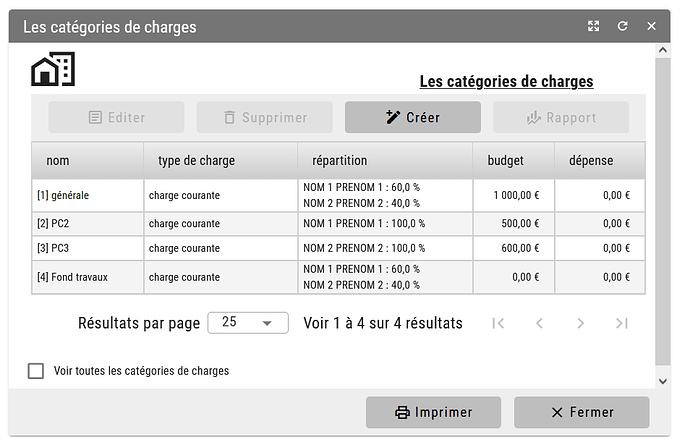Screen dimensions: 690x444
Task: Check Voir toutes les catégories de charges
Action: (x=36, y=371)
